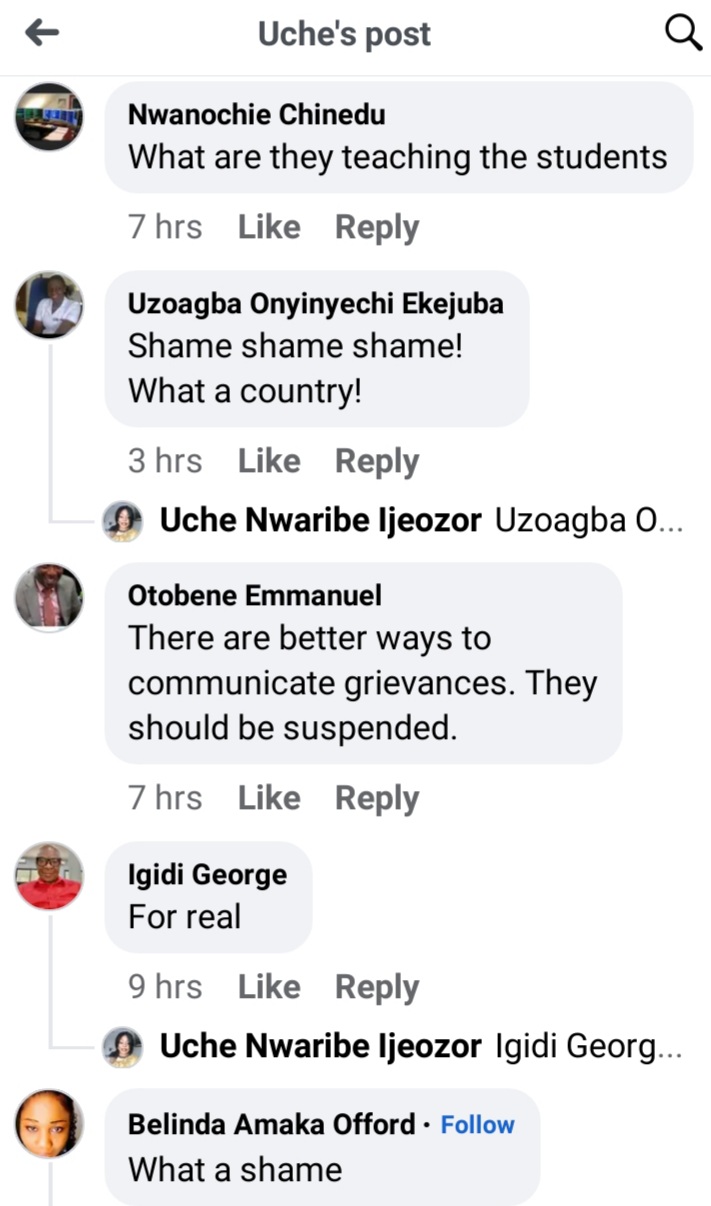
Task: Like Nwanochie Chinedu's comment
Action: point(269,228)
